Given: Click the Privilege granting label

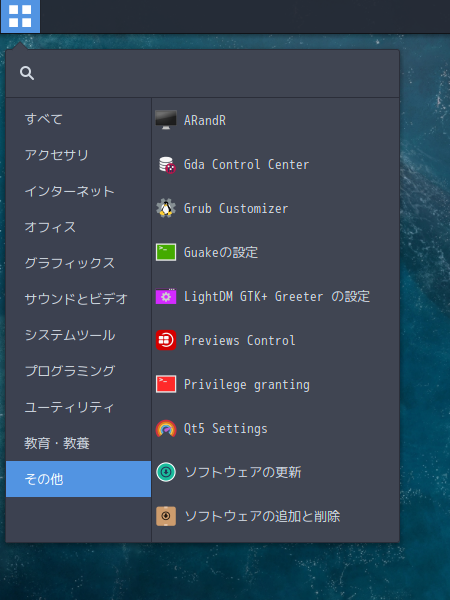Looking at the screenshot, I should [247, 385].
